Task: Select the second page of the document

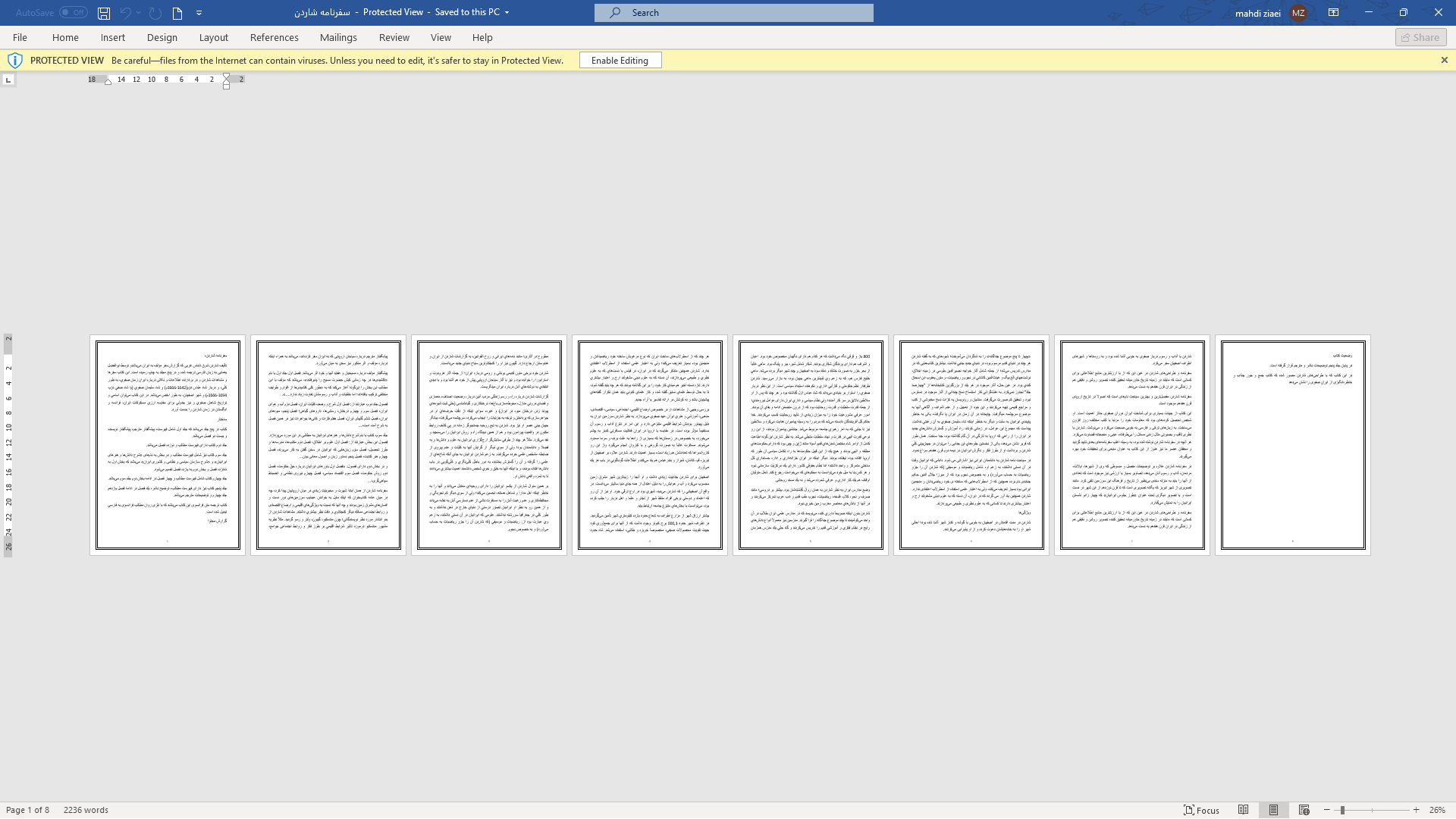Action: pos(328,445)
